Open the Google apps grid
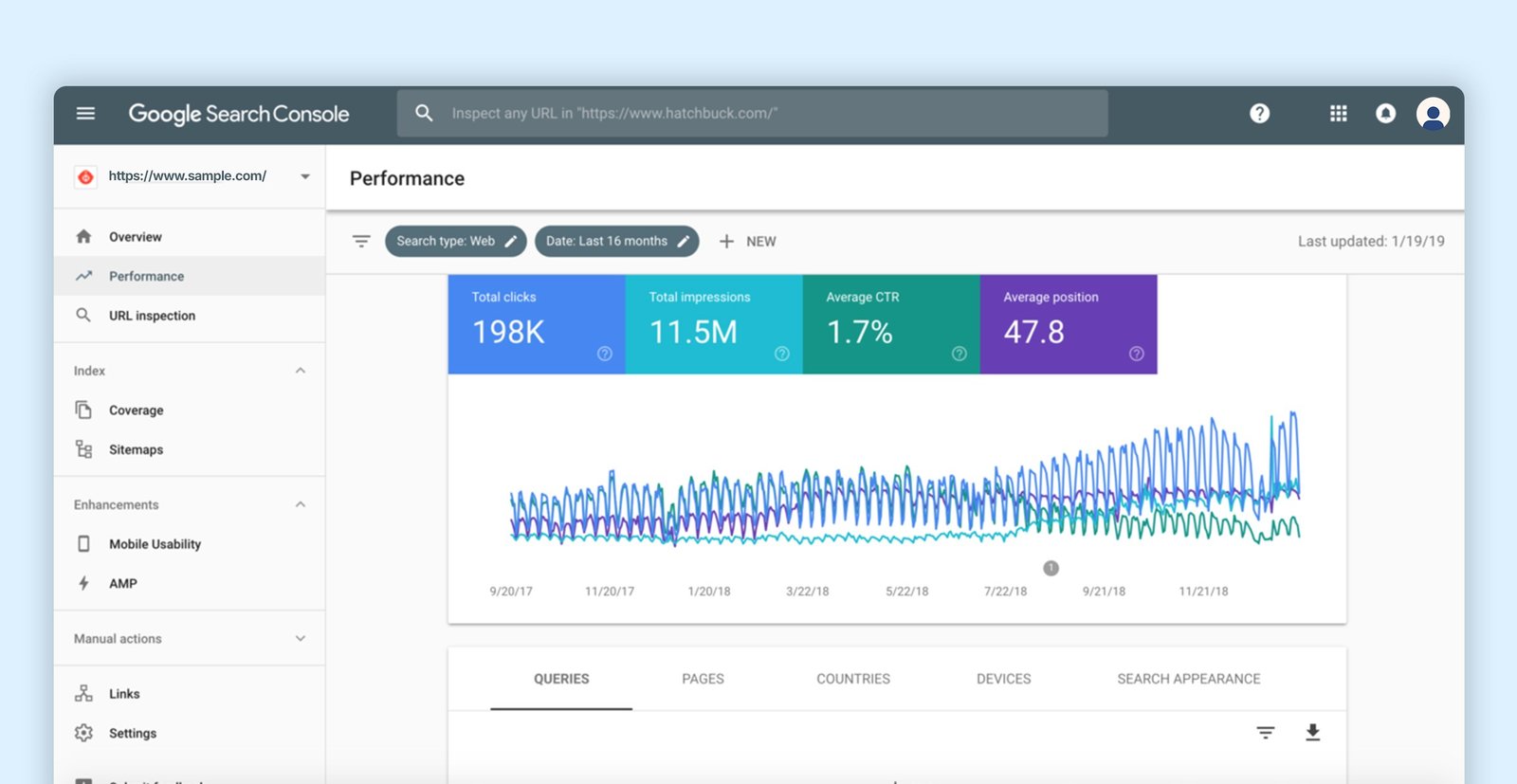This screenshot has width=1517, height=784. tap(1338, 114)
